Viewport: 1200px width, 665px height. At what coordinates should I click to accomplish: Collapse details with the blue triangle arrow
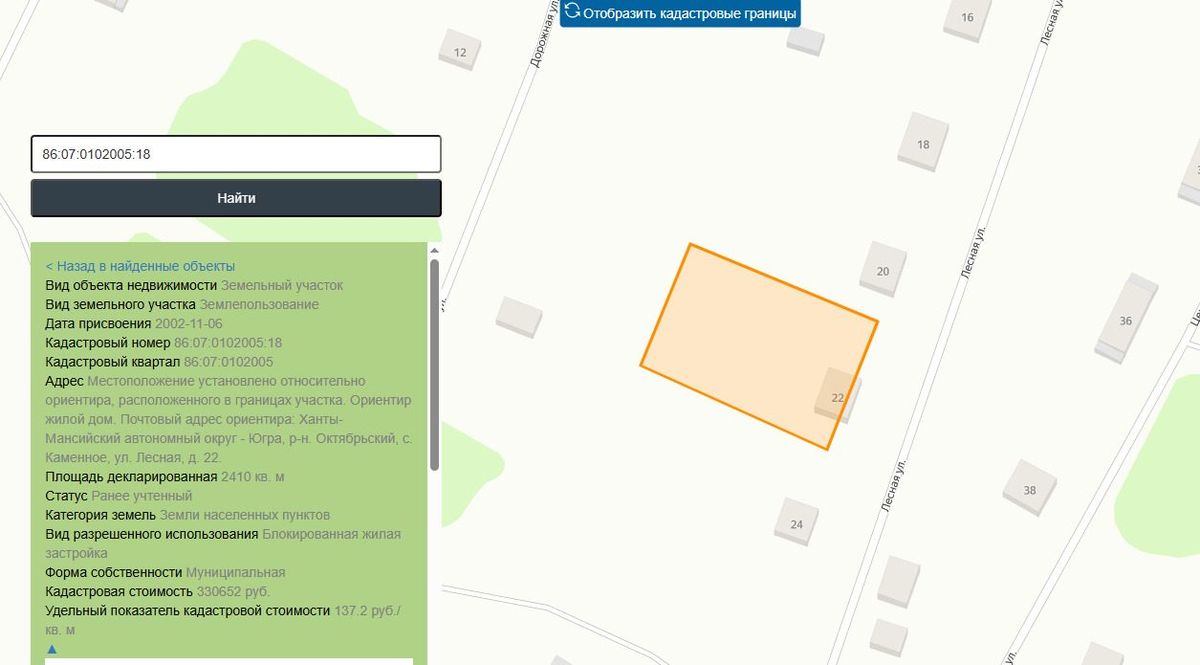[52, 649]
